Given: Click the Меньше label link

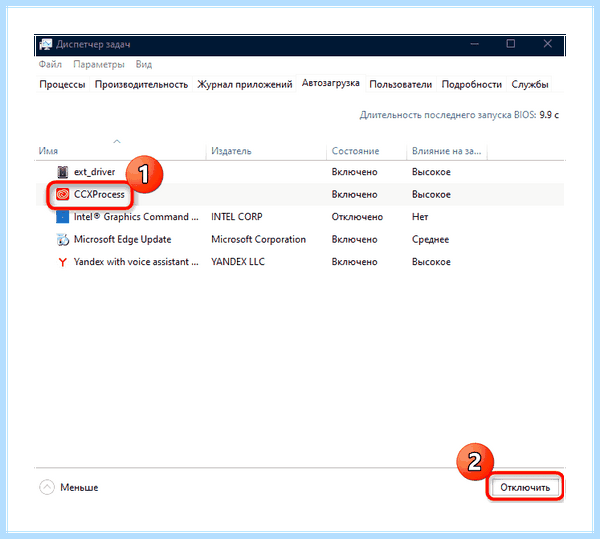Looking at the screenshot, I should click(x=79, y=487).
